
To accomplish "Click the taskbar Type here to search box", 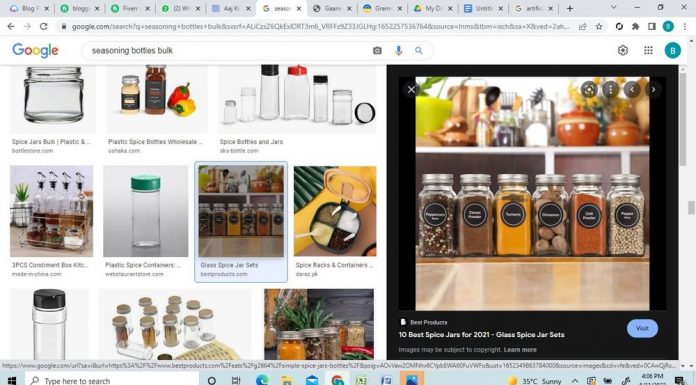I will click(x=111, y=381).
